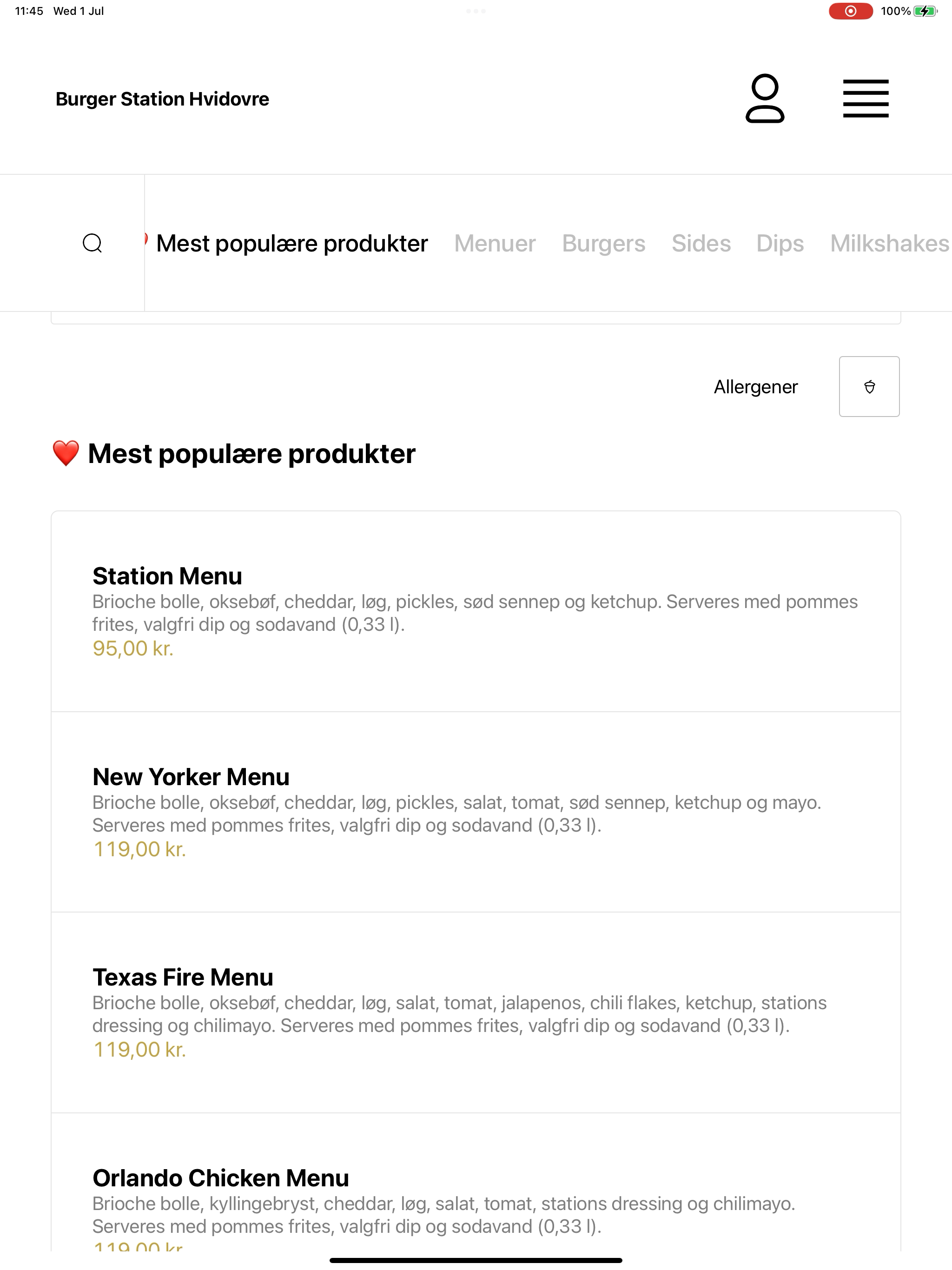The image size is (952, 1270).
Task: Select Mest populære produkter tab
Action: point(291,244)
